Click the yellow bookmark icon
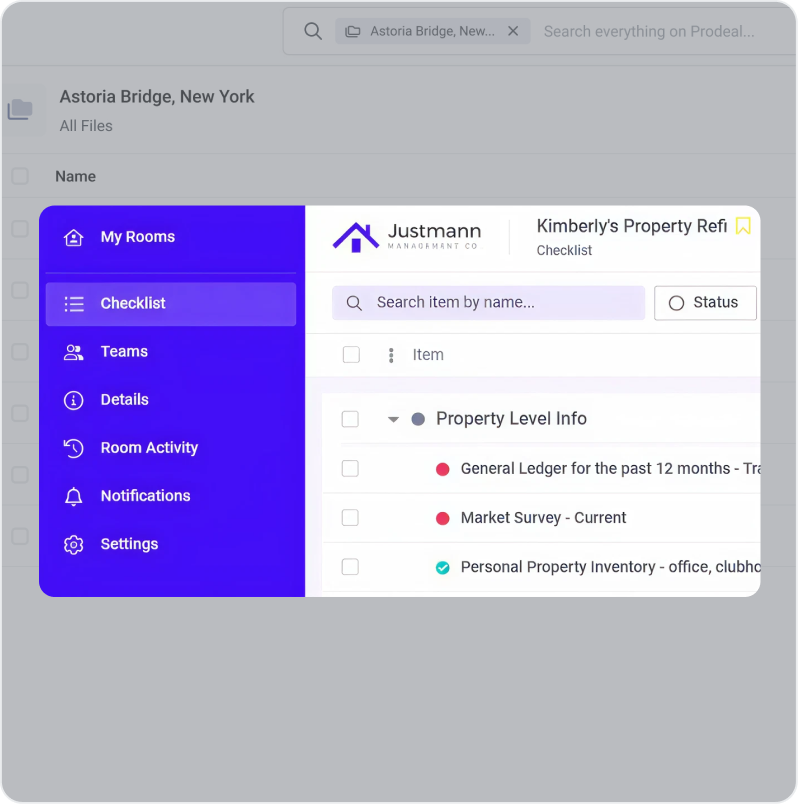This screenshot has height=804, width=798. [x=743, y=226]
